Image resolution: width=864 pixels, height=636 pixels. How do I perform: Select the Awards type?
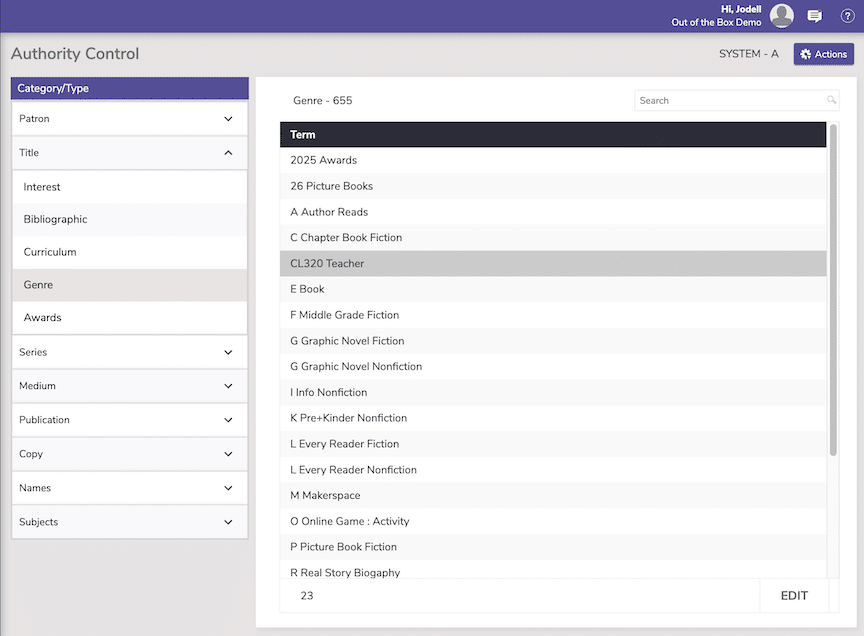click(43, 318)
